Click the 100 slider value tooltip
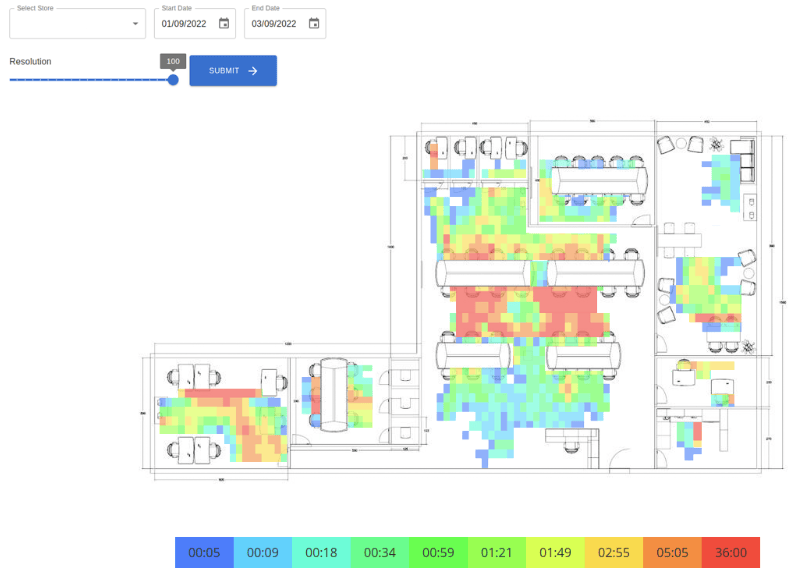Image resolution: width=806 pixels, height=578 pixels. (173, 61)
